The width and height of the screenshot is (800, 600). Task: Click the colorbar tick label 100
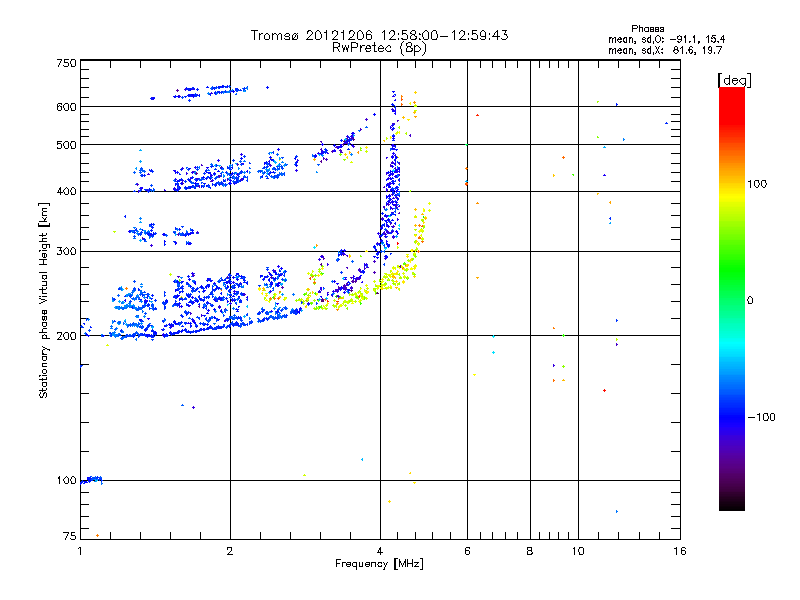pyautogui.click(x=757, y=184)
